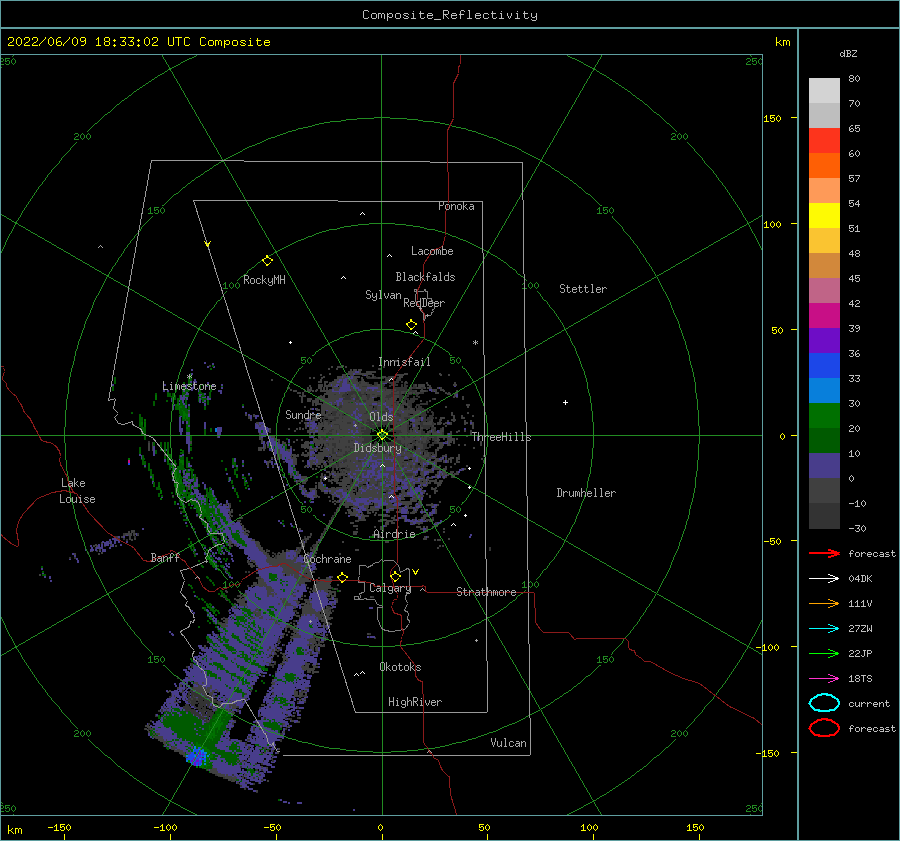This screenshot has width=900, height=841.
Task: Select the slate purple 0–10 dBZ swatch
Action: [824, 465]
